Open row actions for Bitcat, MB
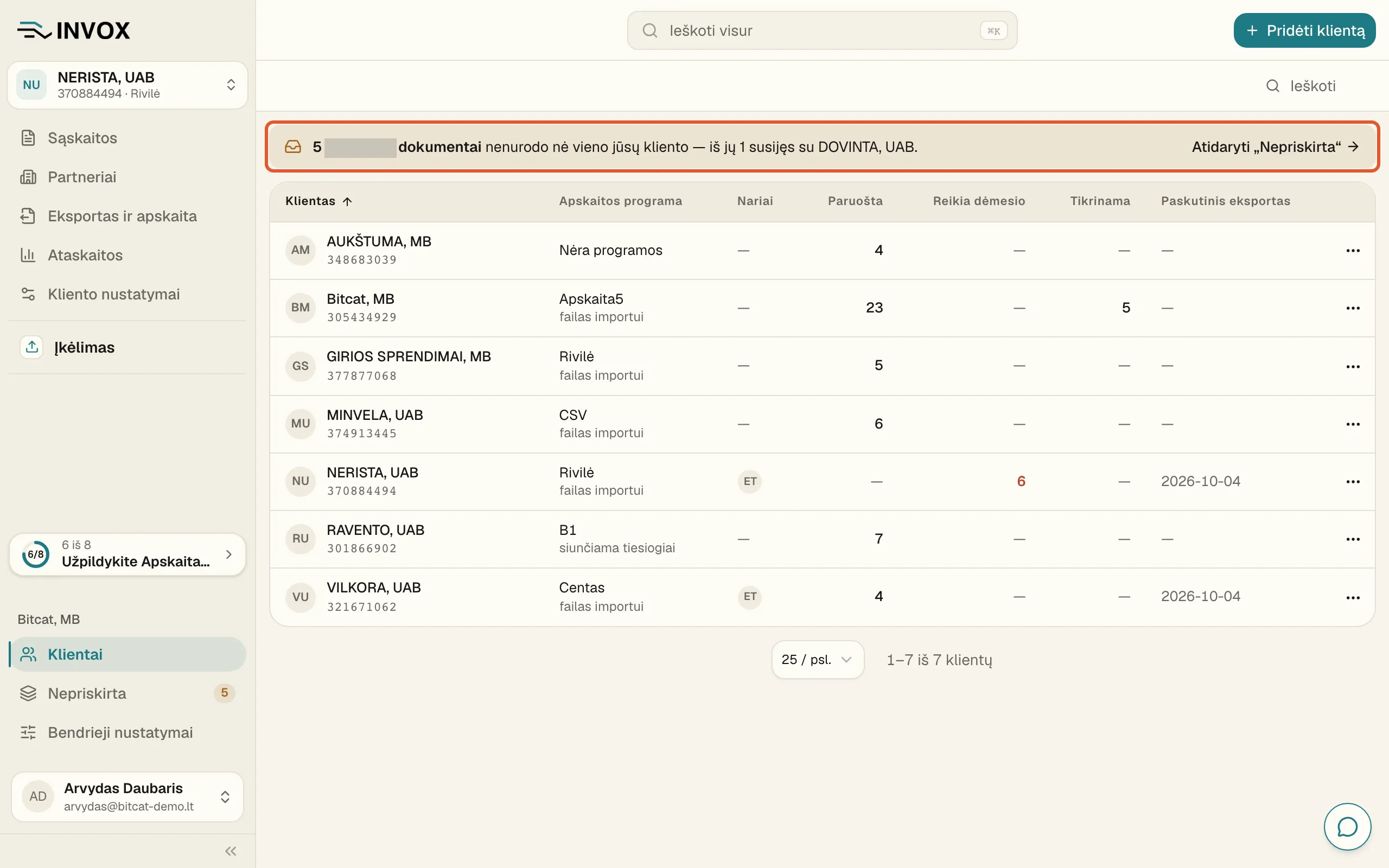Screen dimensions: 1389x868 [x=1353, y=308]
